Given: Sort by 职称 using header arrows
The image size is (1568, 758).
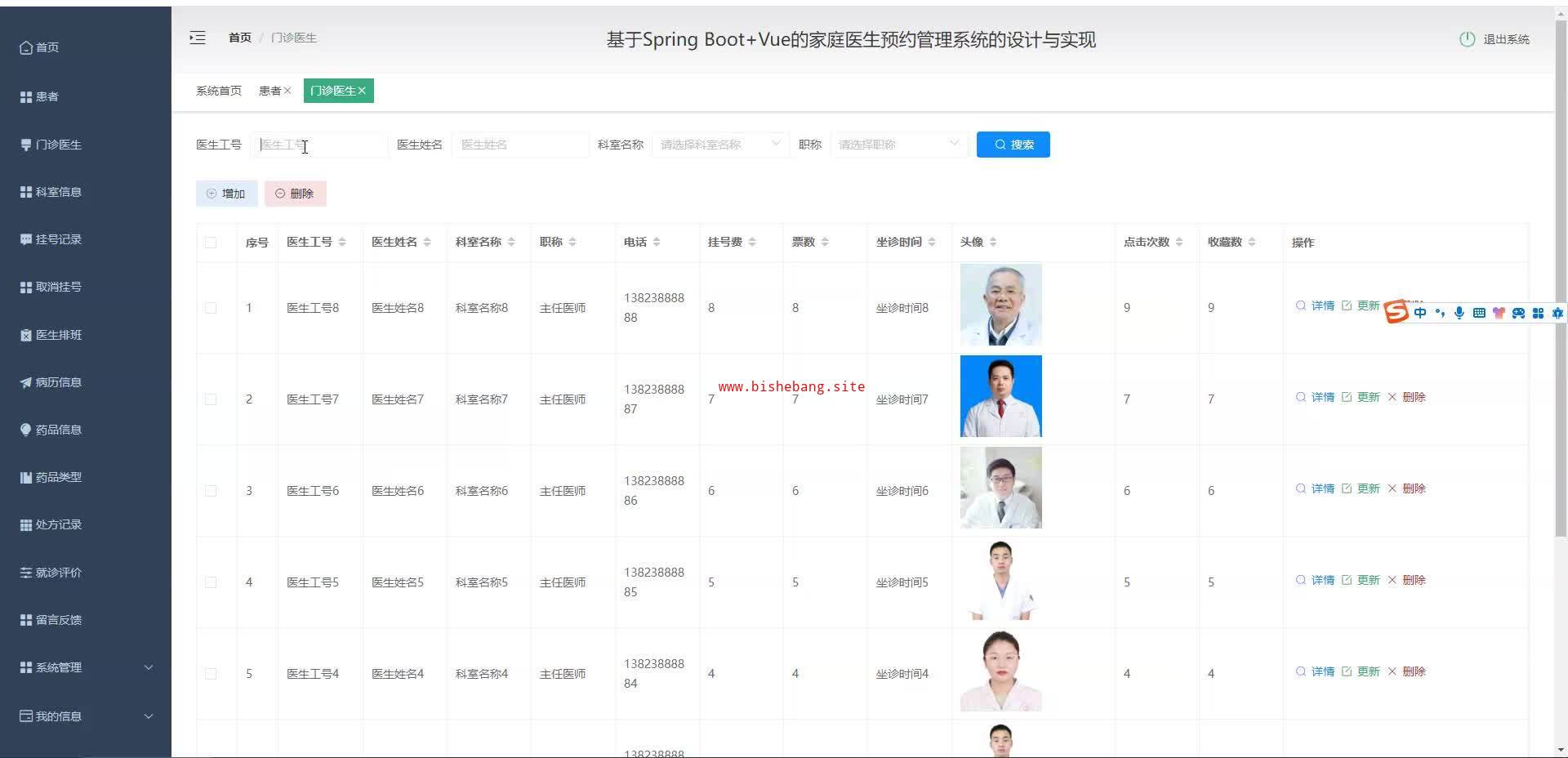Looking at the screenshot, I should pos(572,242).
